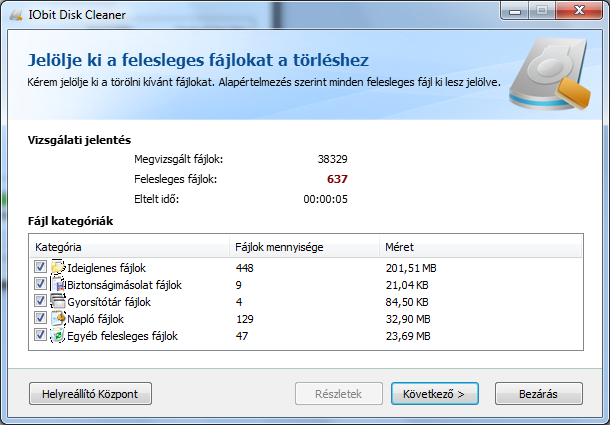
Task: Click the Vizsgálati jelentés heading
Action: click(x=79, y=140)
